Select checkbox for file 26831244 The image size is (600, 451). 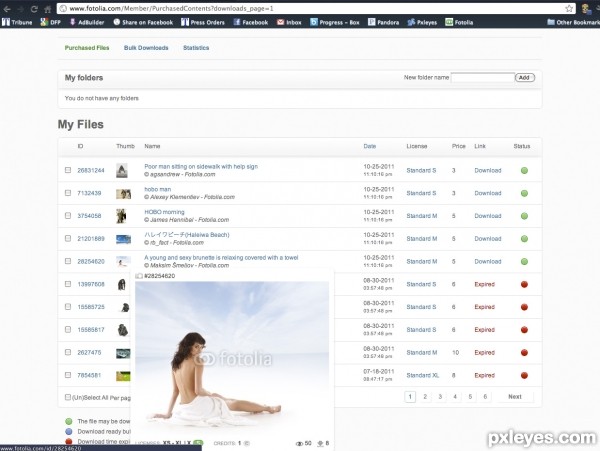(68, 170)
